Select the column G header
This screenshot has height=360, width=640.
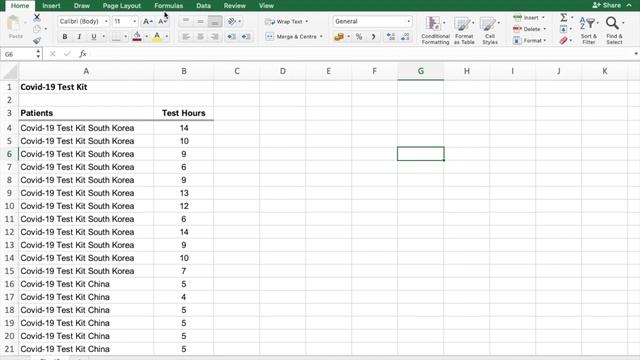coord(420,71)
